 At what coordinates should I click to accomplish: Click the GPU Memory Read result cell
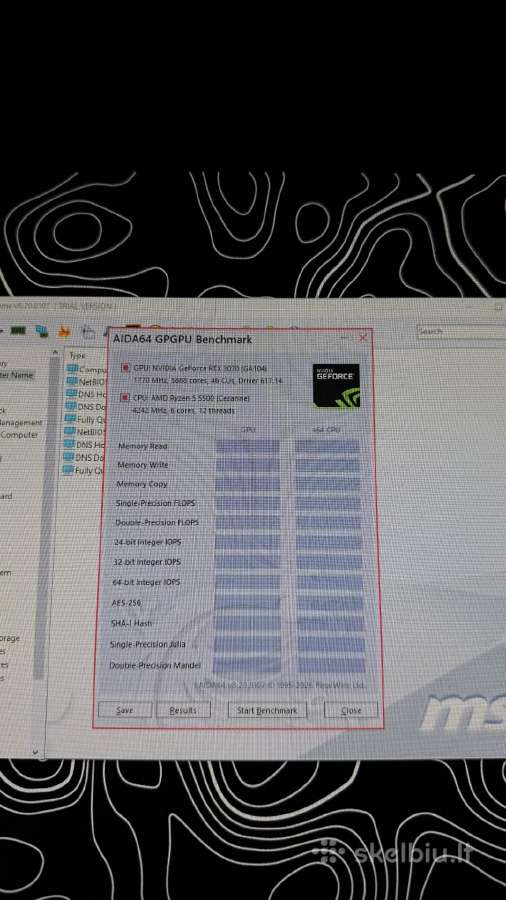coord(247,447)
